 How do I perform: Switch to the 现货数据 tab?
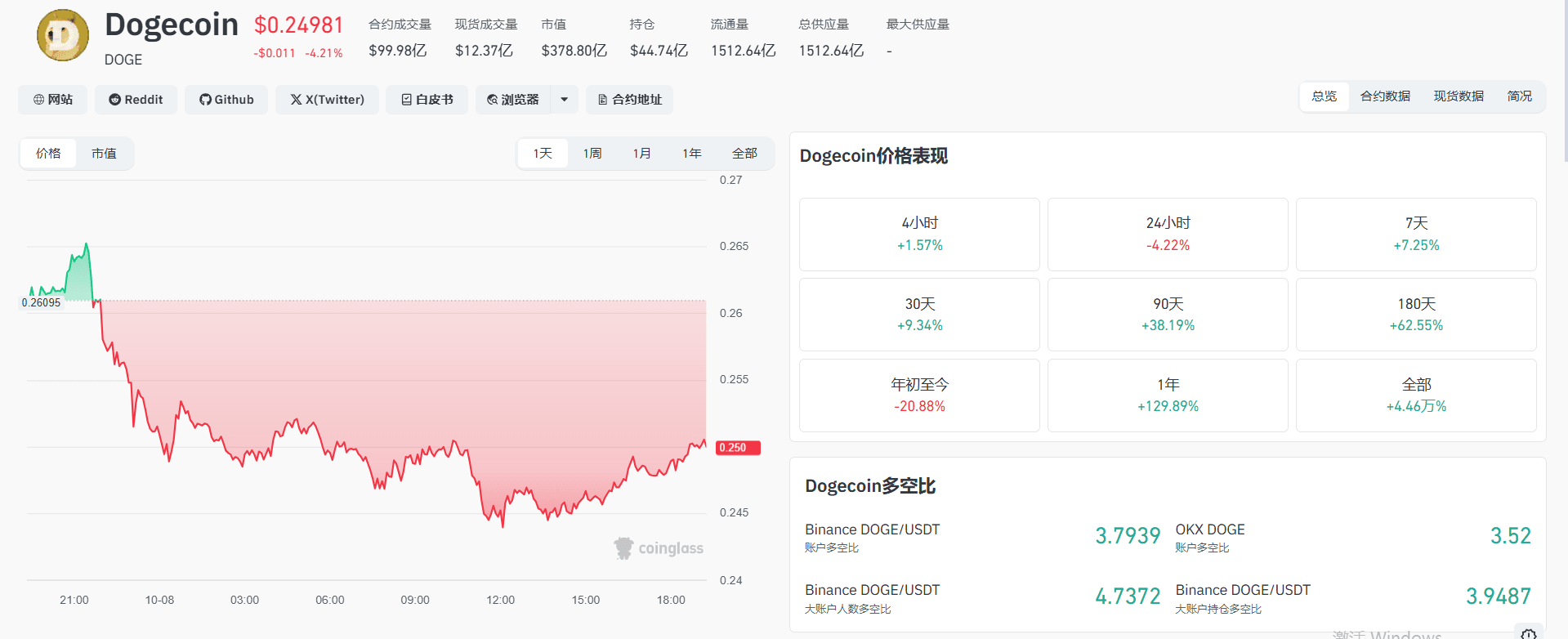[1459, 96]
